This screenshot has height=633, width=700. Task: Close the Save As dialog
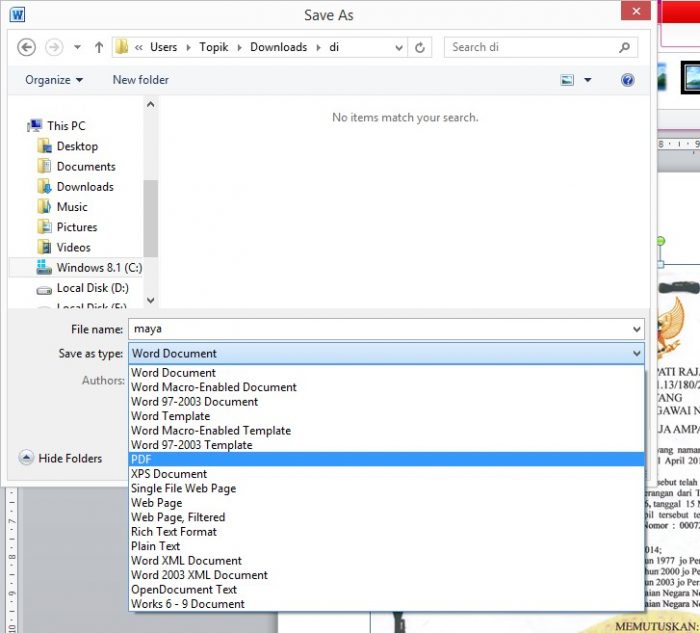636,11
